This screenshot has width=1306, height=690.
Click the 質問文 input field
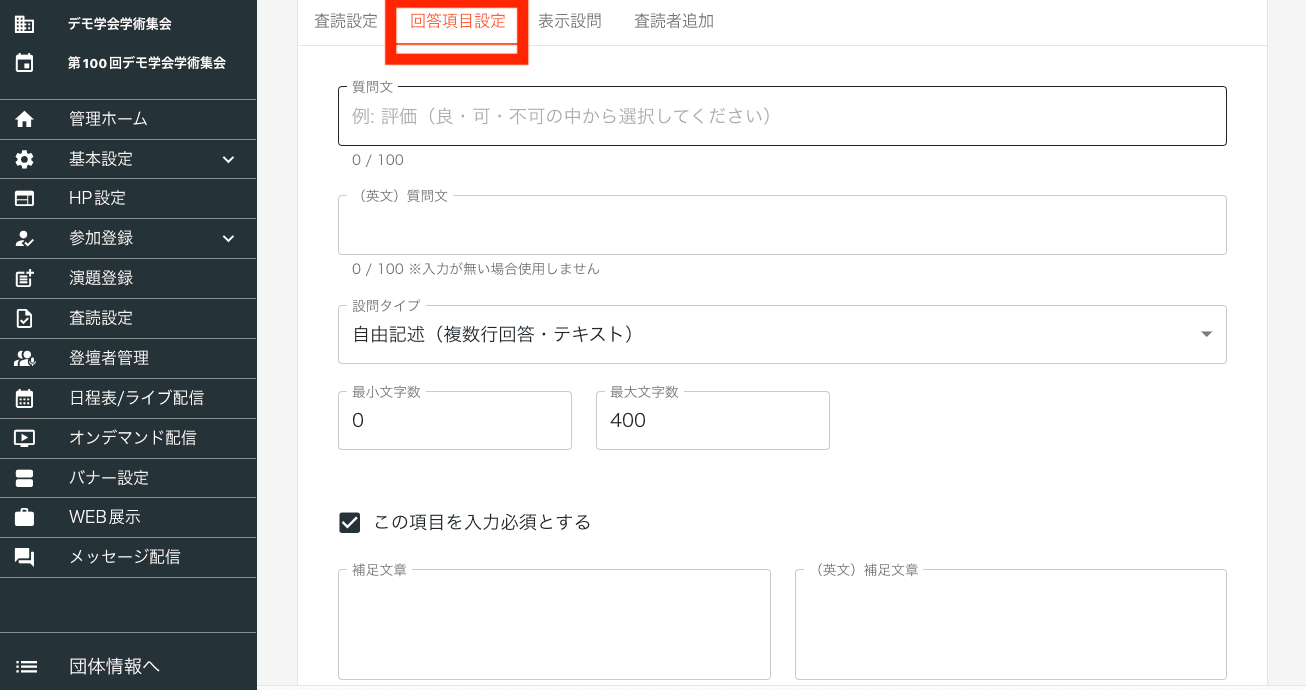tap(782, 116)
